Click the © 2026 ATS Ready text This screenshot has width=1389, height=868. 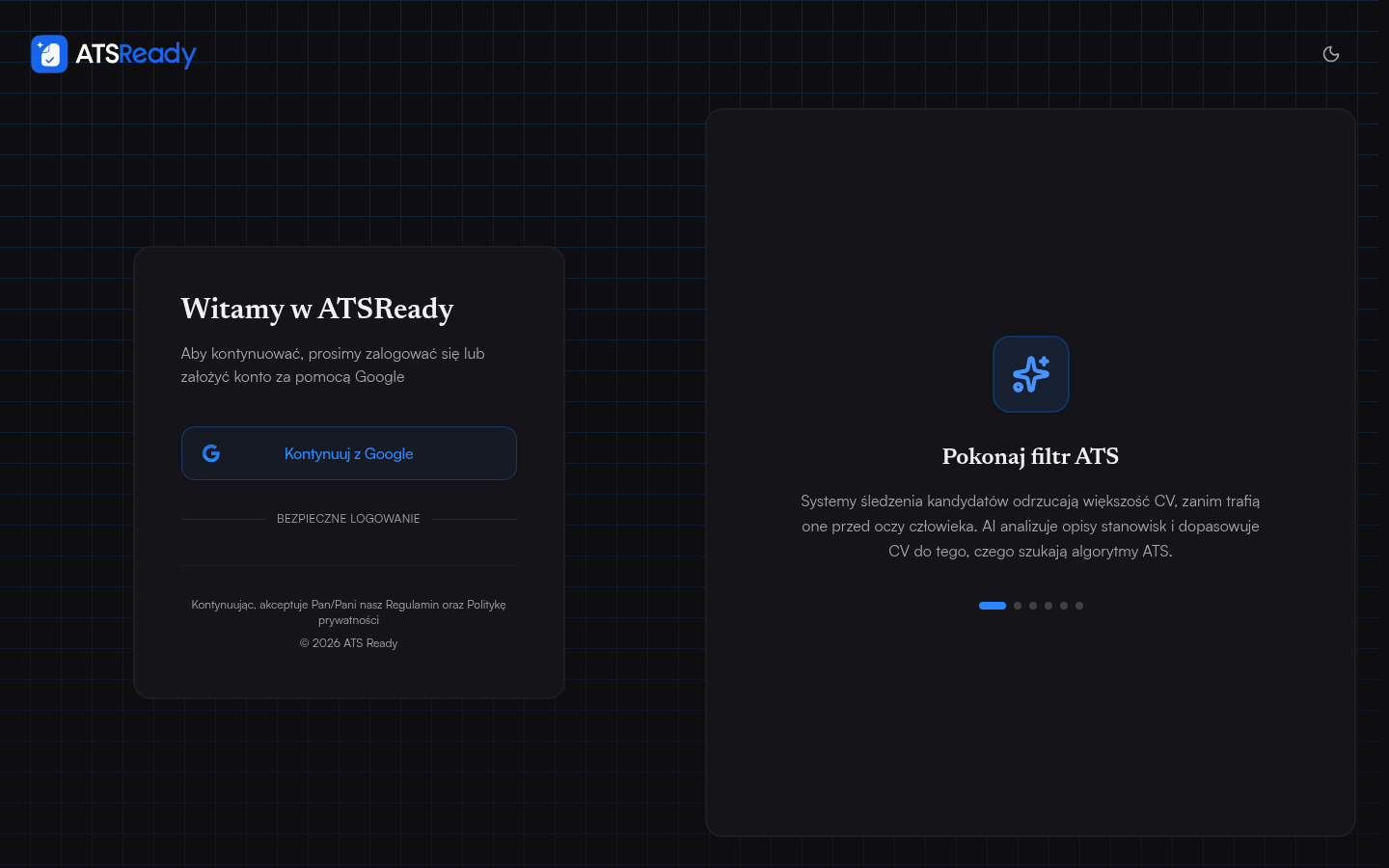tap(348, 643)
